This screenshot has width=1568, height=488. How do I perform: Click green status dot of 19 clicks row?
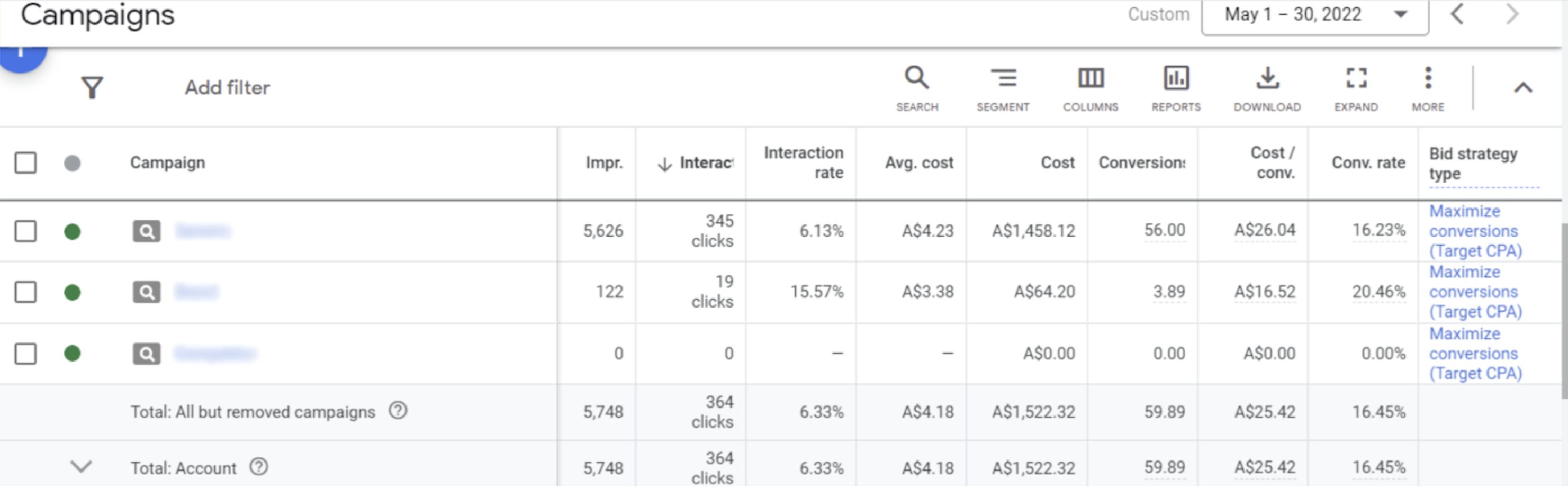(x=73, y=292)
